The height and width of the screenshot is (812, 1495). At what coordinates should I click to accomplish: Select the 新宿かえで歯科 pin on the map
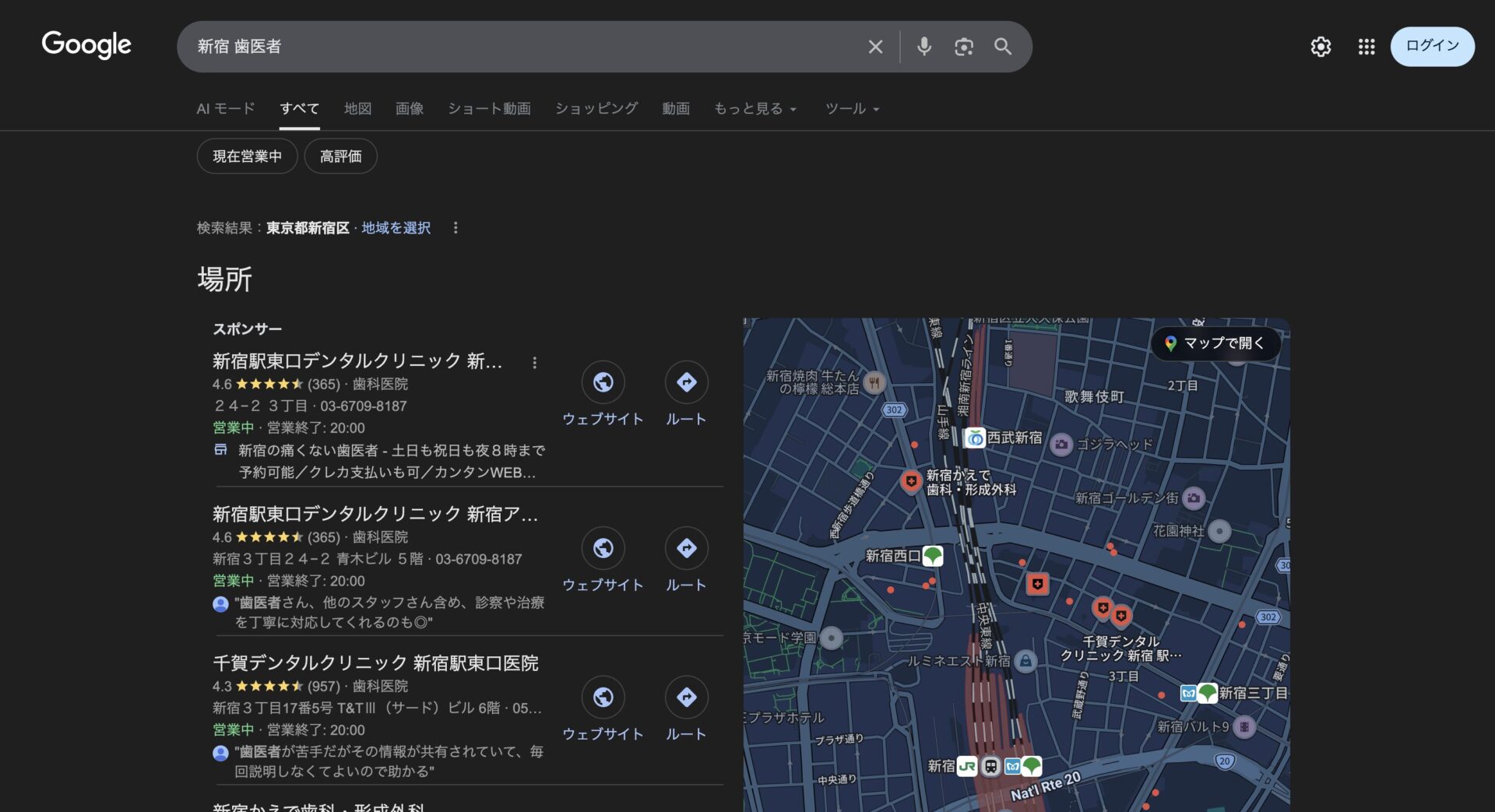click(x=912, y=481)
